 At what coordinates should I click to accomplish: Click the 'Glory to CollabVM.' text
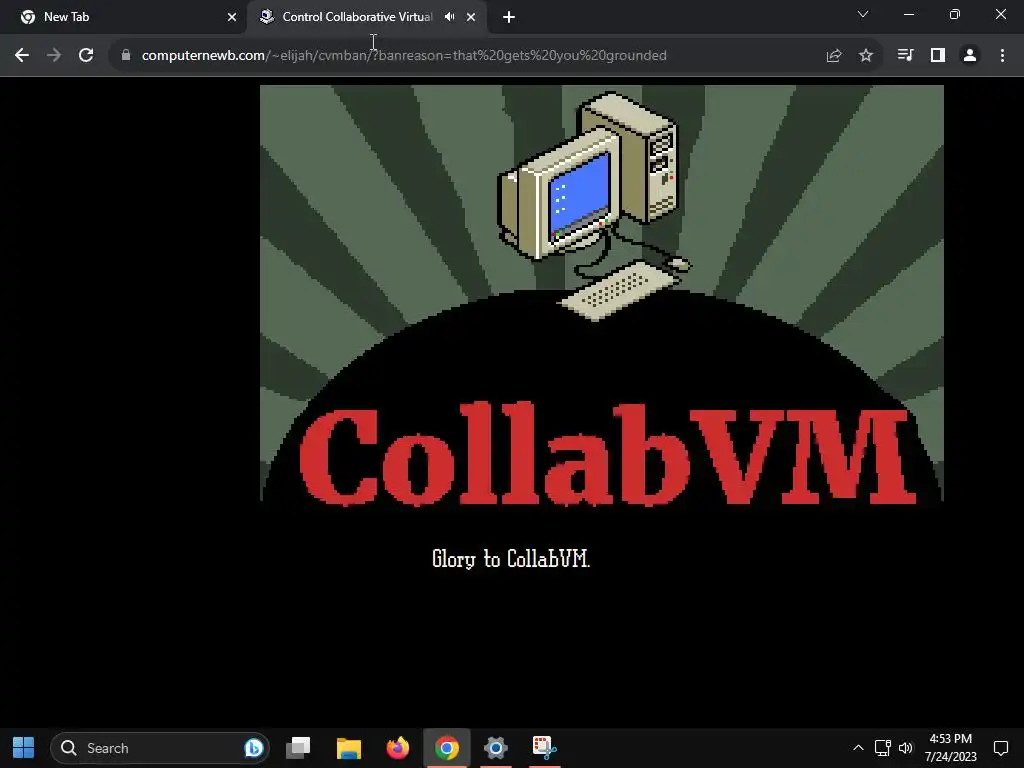511,559
